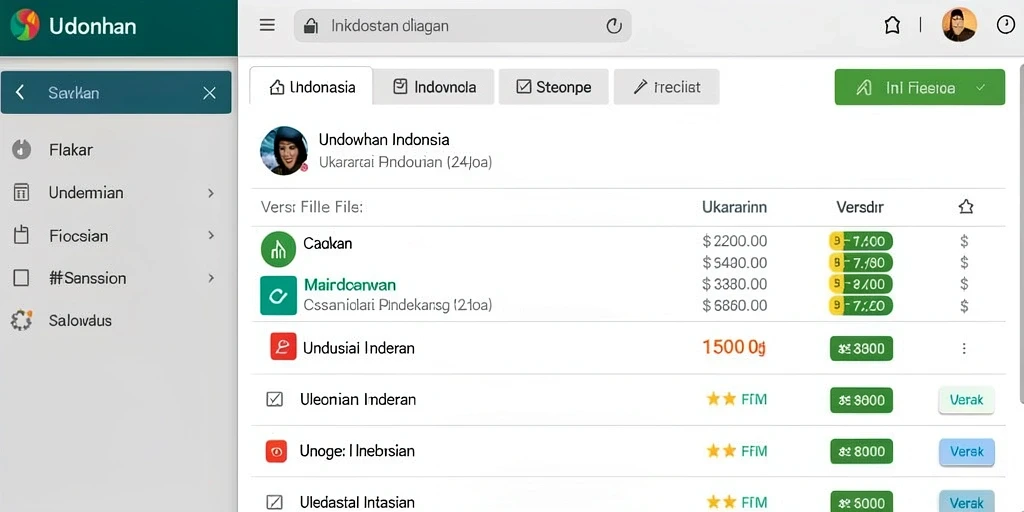Screen dimensions: 1024x512
Task: Click Verak button for Uleonian Inderan
Action: point(967,400)
